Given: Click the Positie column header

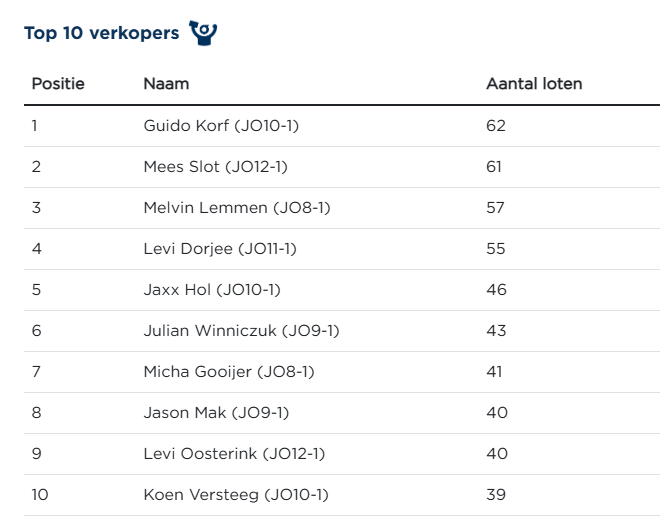Looking at the screenshot, I should [x=58, y=84].
